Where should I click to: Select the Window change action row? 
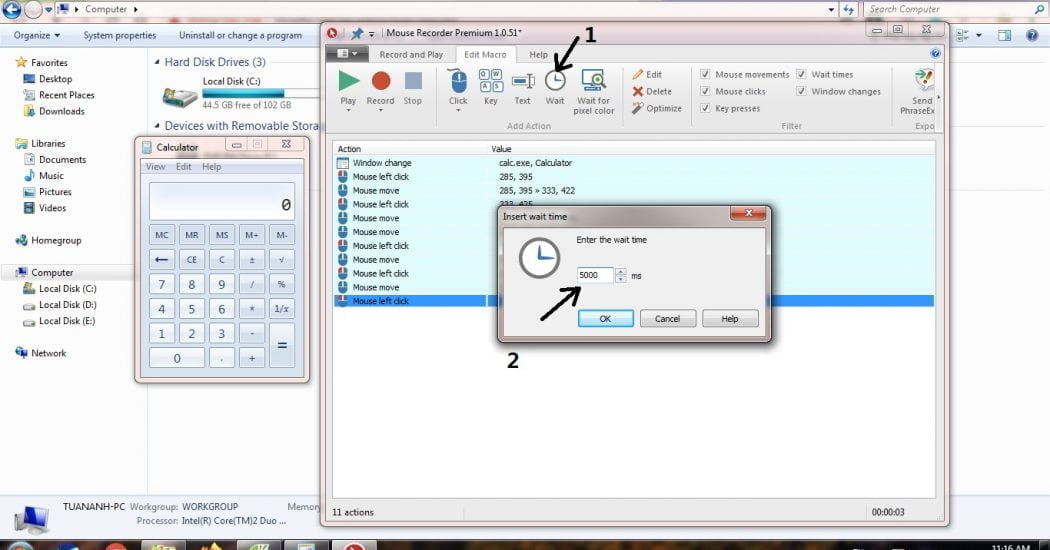tap(633, 163)
